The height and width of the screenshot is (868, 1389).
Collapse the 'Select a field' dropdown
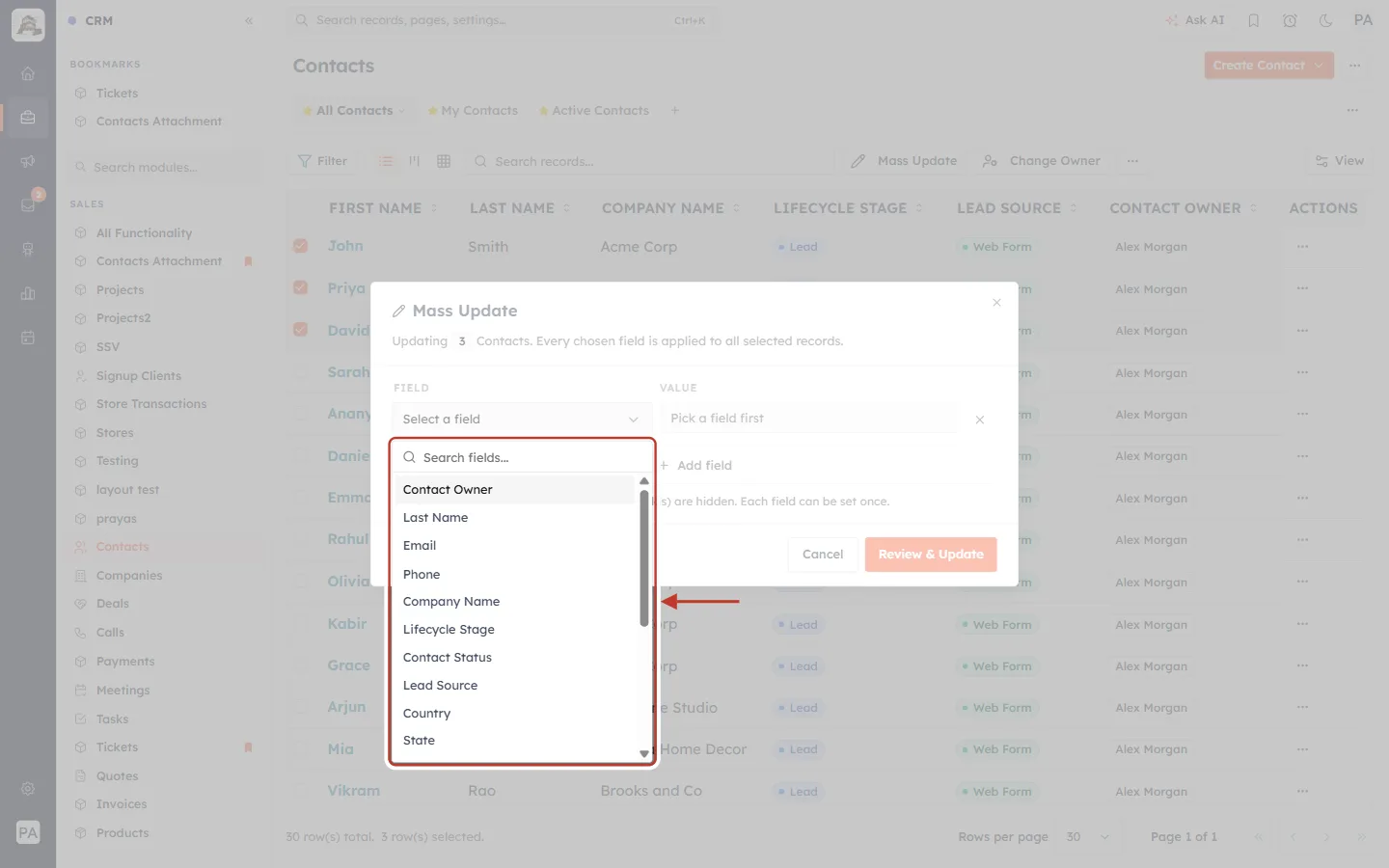coord(522,419)
